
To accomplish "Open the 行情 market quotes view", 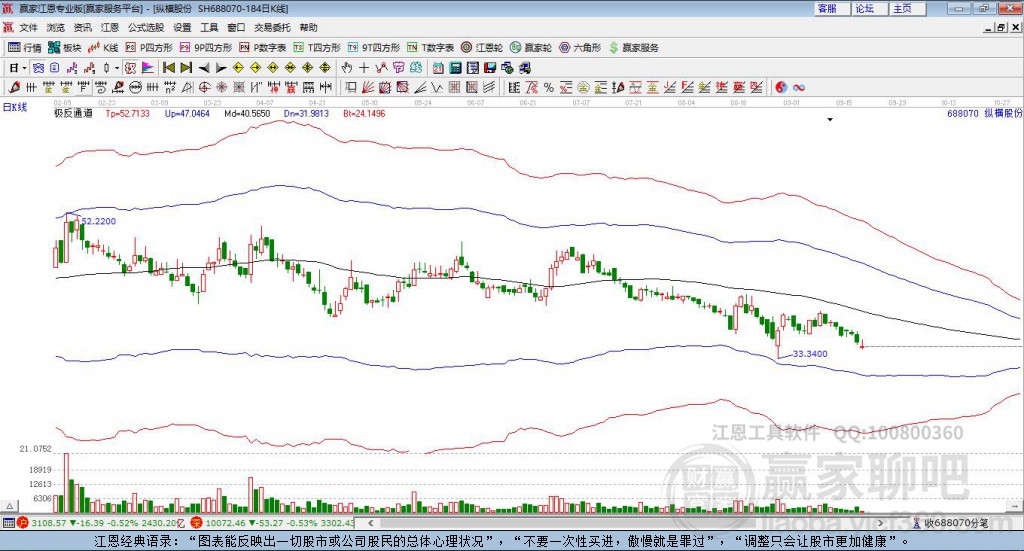I will (25, 47).
